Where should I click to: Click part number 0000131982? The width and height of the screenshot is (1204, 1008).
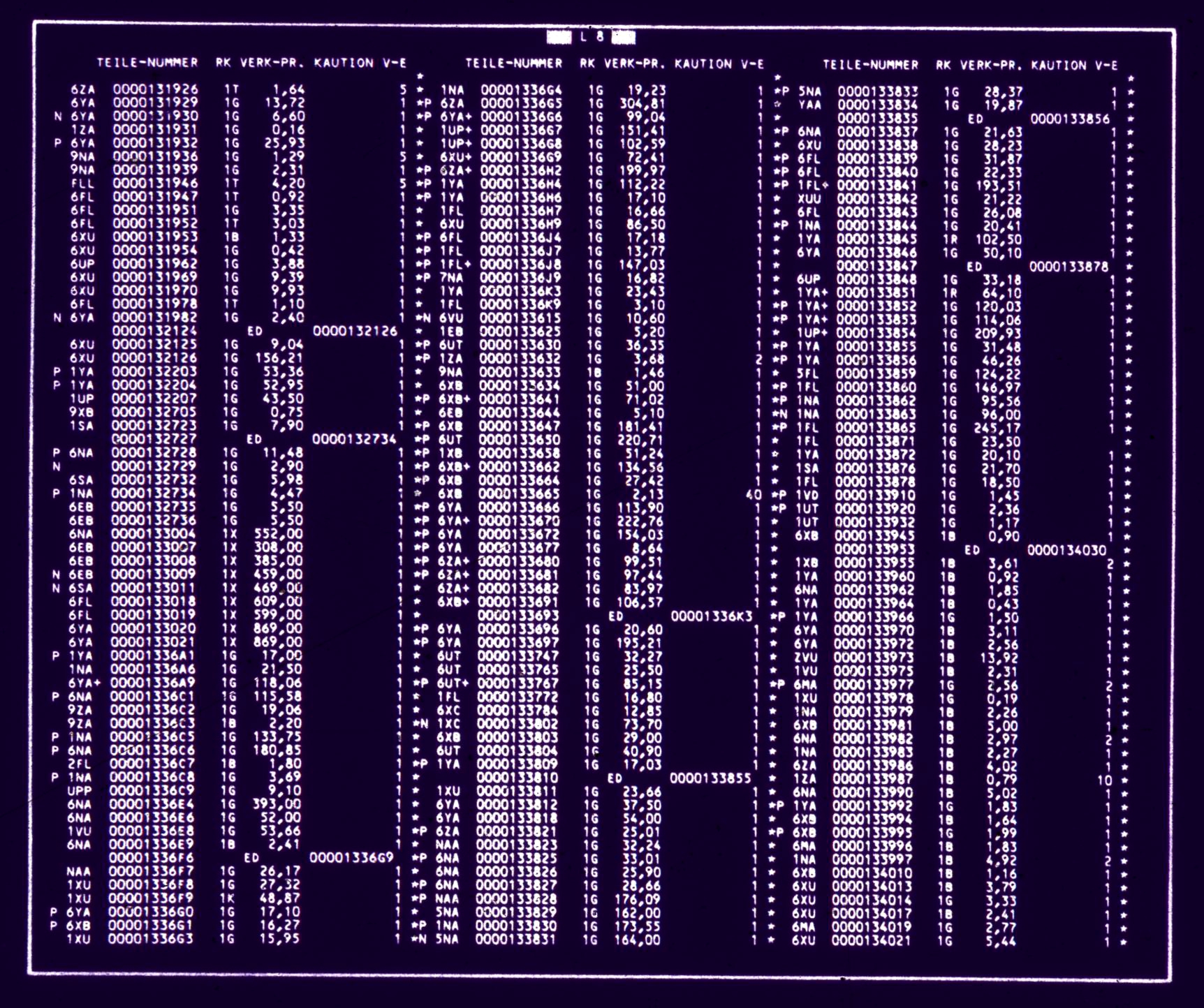(x=155, y=318)
